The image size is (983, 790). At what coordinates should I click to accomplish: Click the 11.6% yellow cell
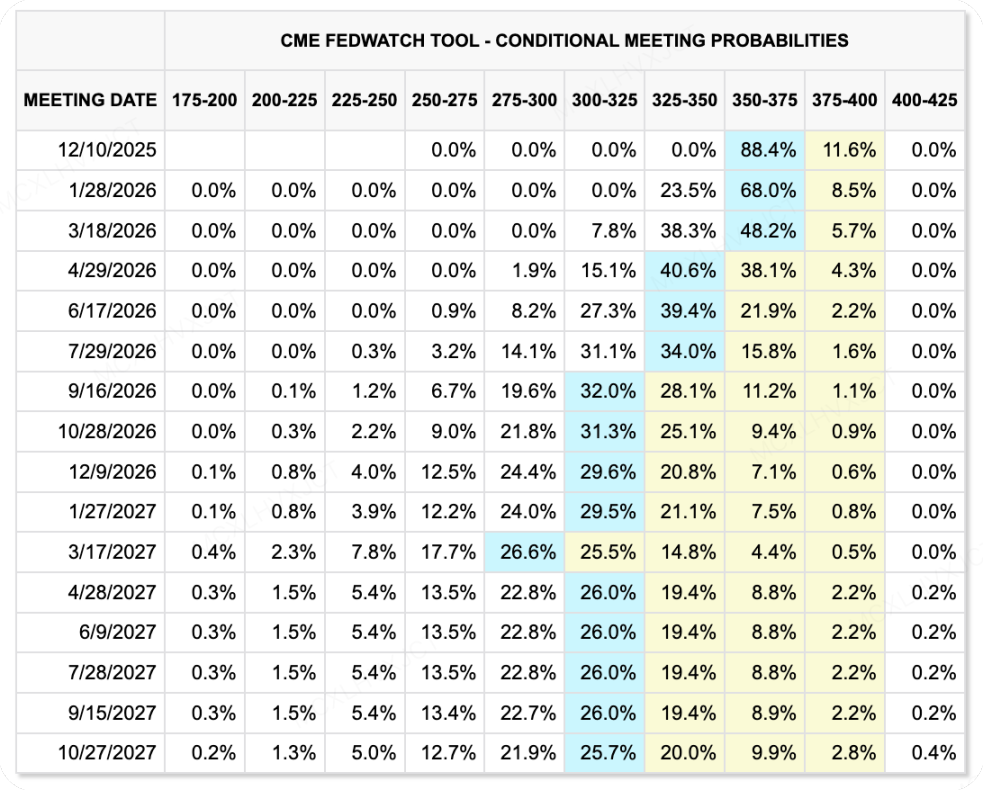[x=844, y=150]
